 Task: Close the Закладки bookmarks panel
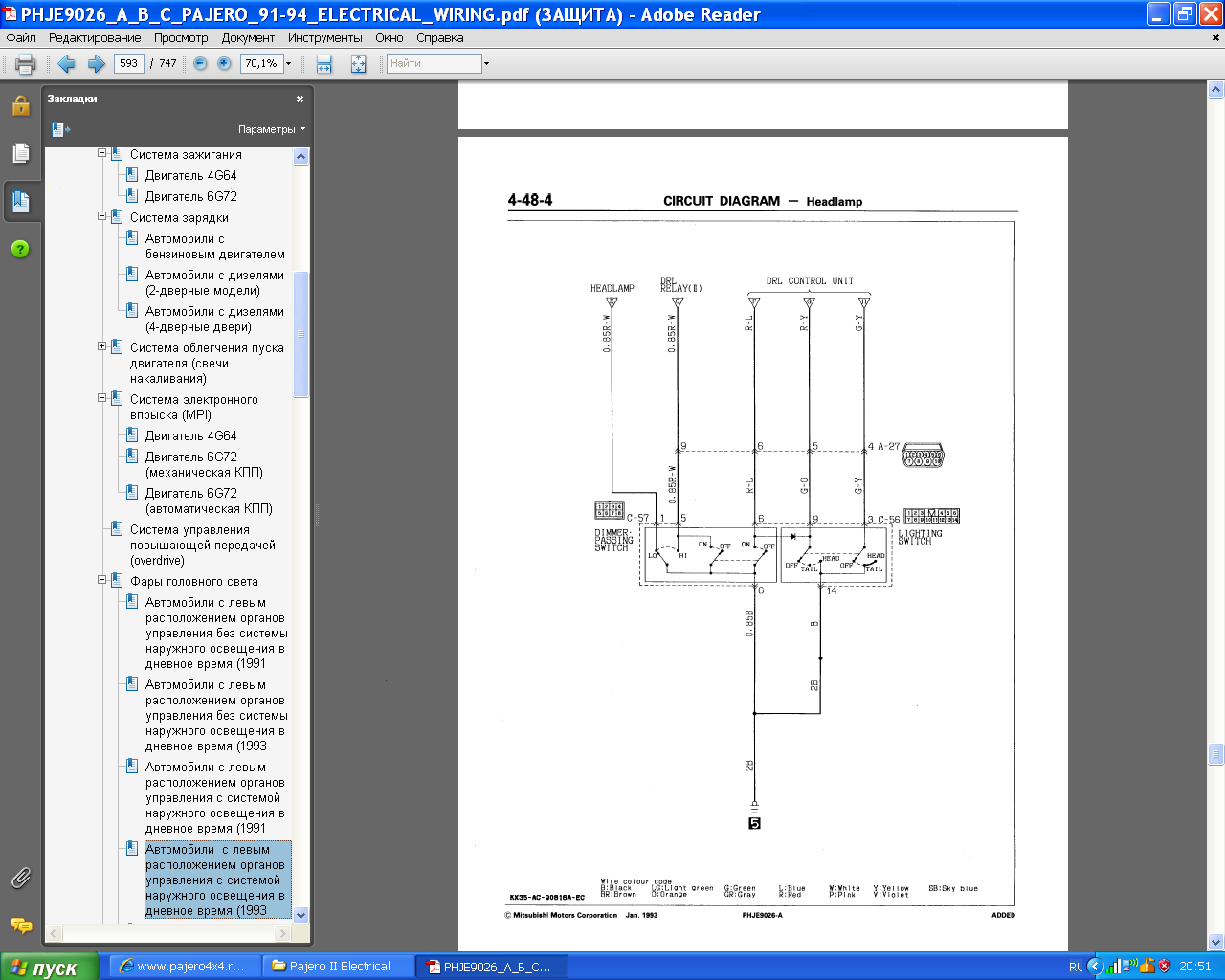pos(300,99)
